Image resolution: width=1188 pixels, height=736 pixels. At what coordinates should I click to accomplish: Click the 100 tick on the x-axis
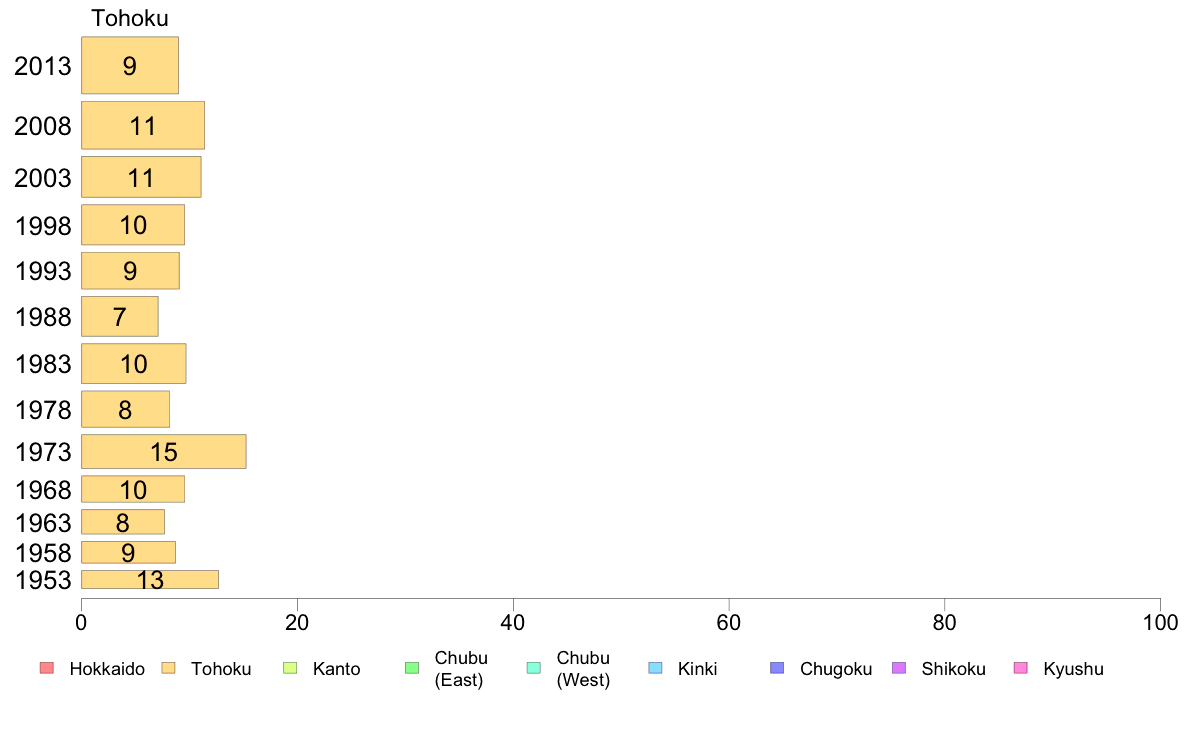pyautogui.click(x=1160, y=623)
